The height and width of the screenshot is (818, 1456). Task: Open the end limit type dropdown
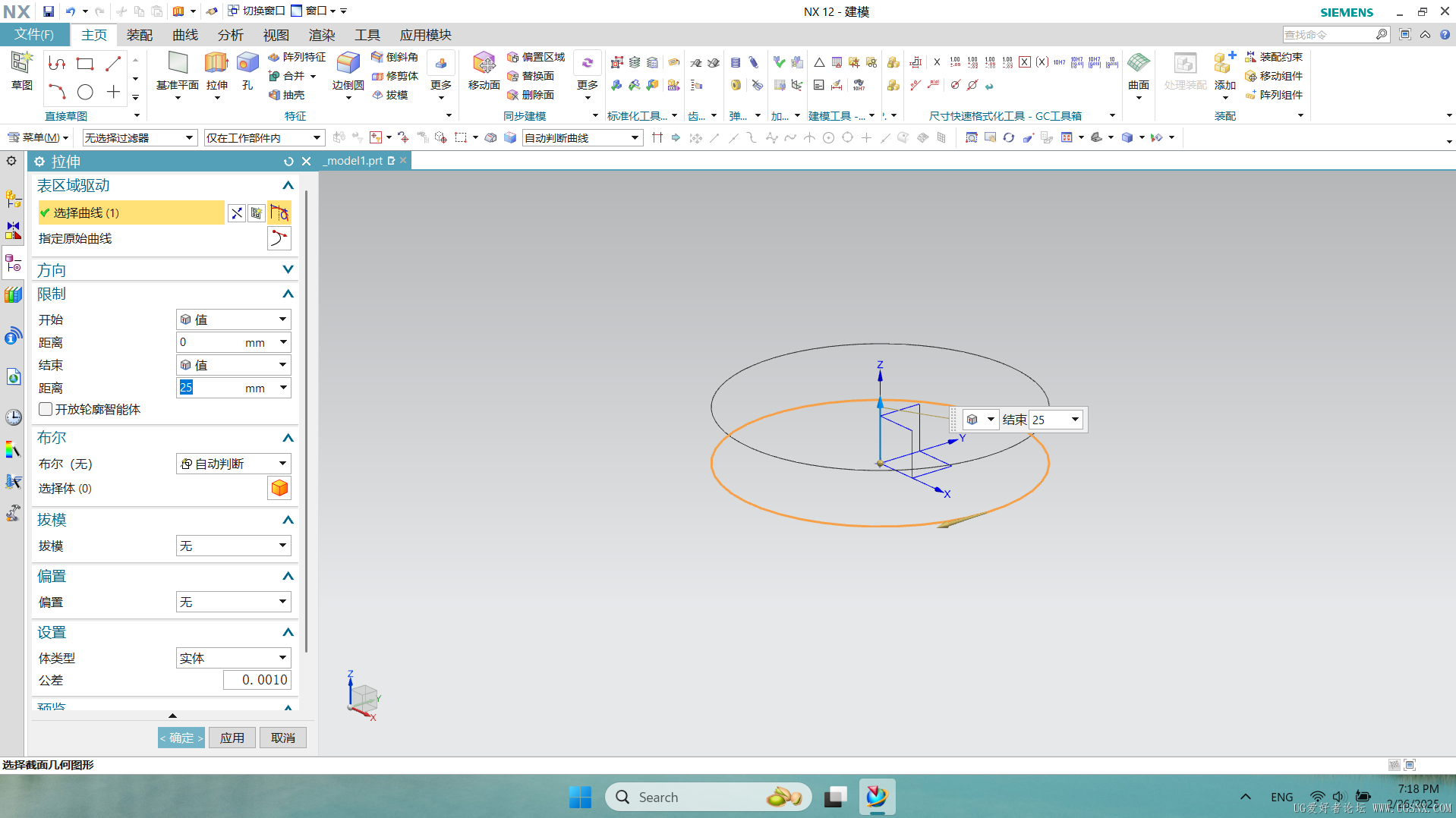pos(234,365)
